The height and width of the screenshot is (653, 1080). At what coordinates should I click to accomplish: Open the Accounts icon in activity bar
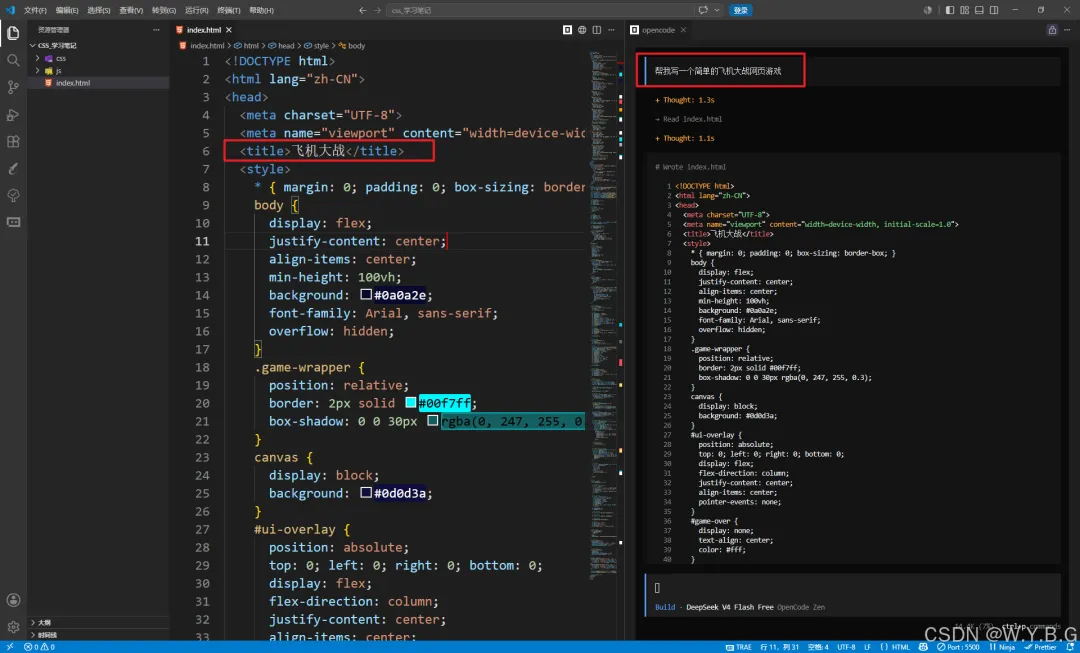coord(13,600)
